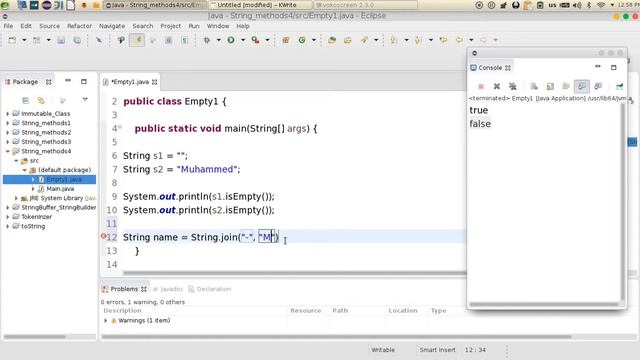Click the Debug (bug) toolbar icon
The width and height of the screenshot is (640, 360).
pos(207,40)
